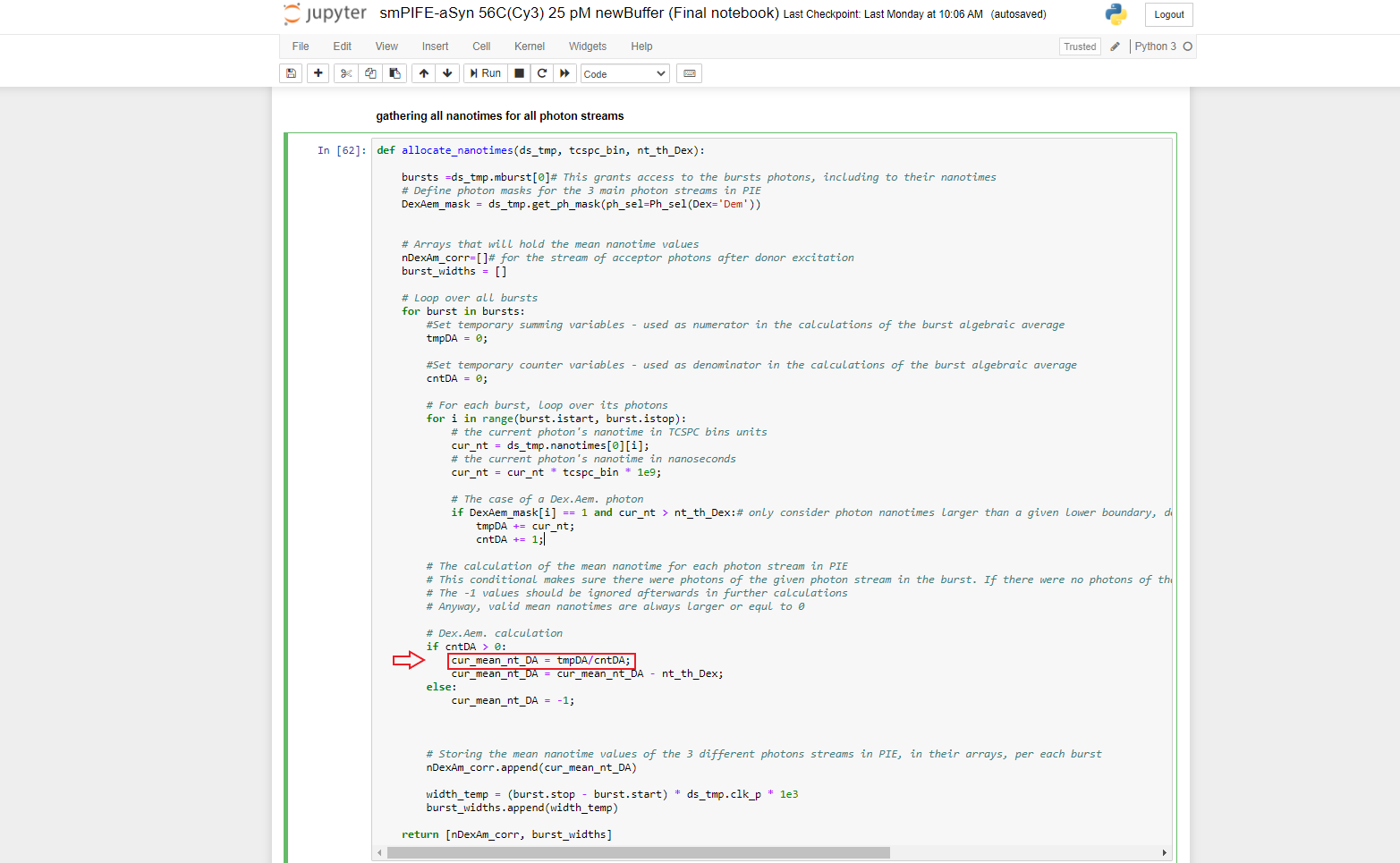Interrupt the kernel with the stop icon
This screenshot has height=863, width=1400.
pyautogui.click(x=519, y=73)
